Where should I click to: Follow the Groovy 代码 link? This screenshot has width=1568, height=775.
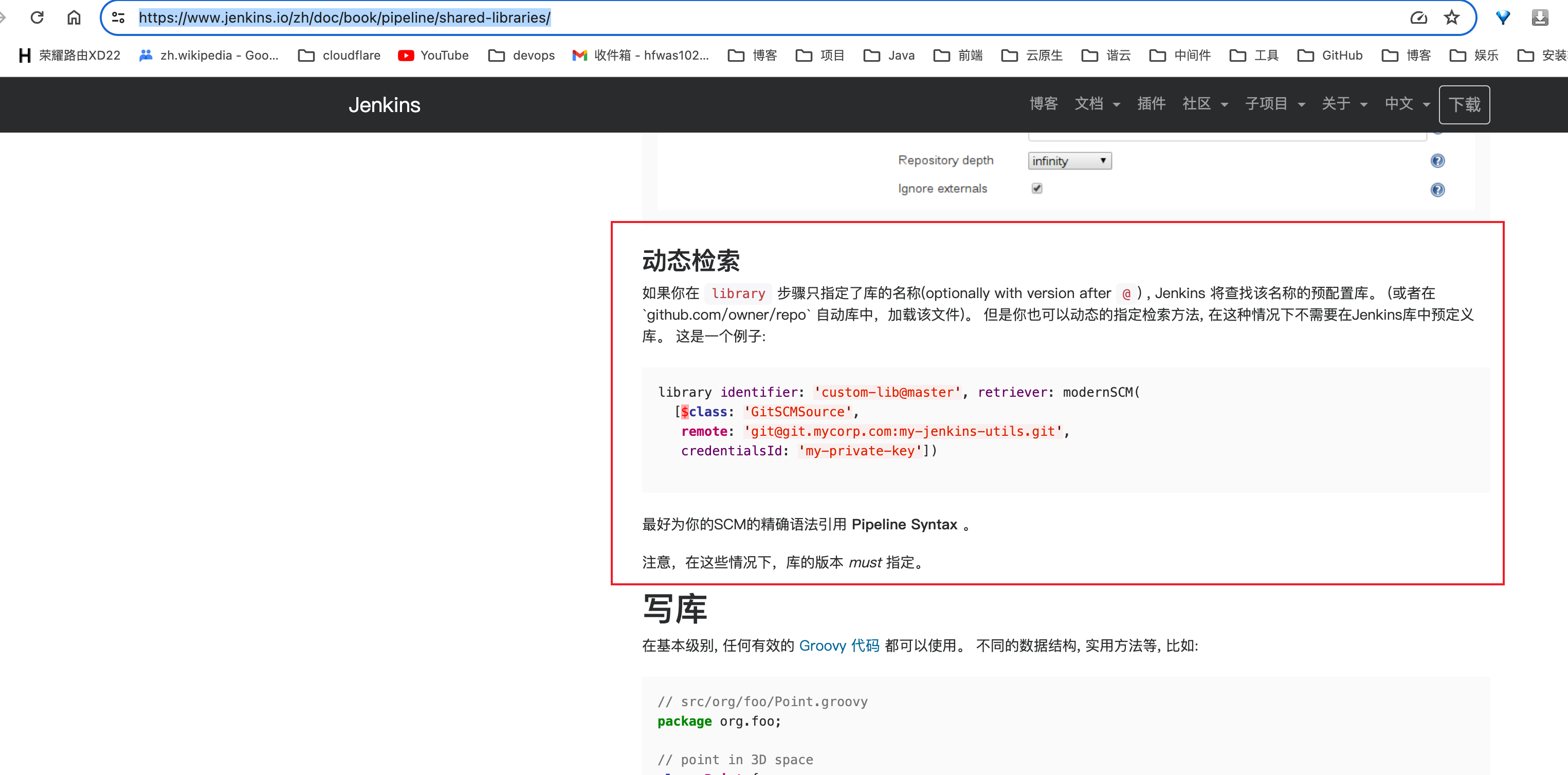click(839, 645)
